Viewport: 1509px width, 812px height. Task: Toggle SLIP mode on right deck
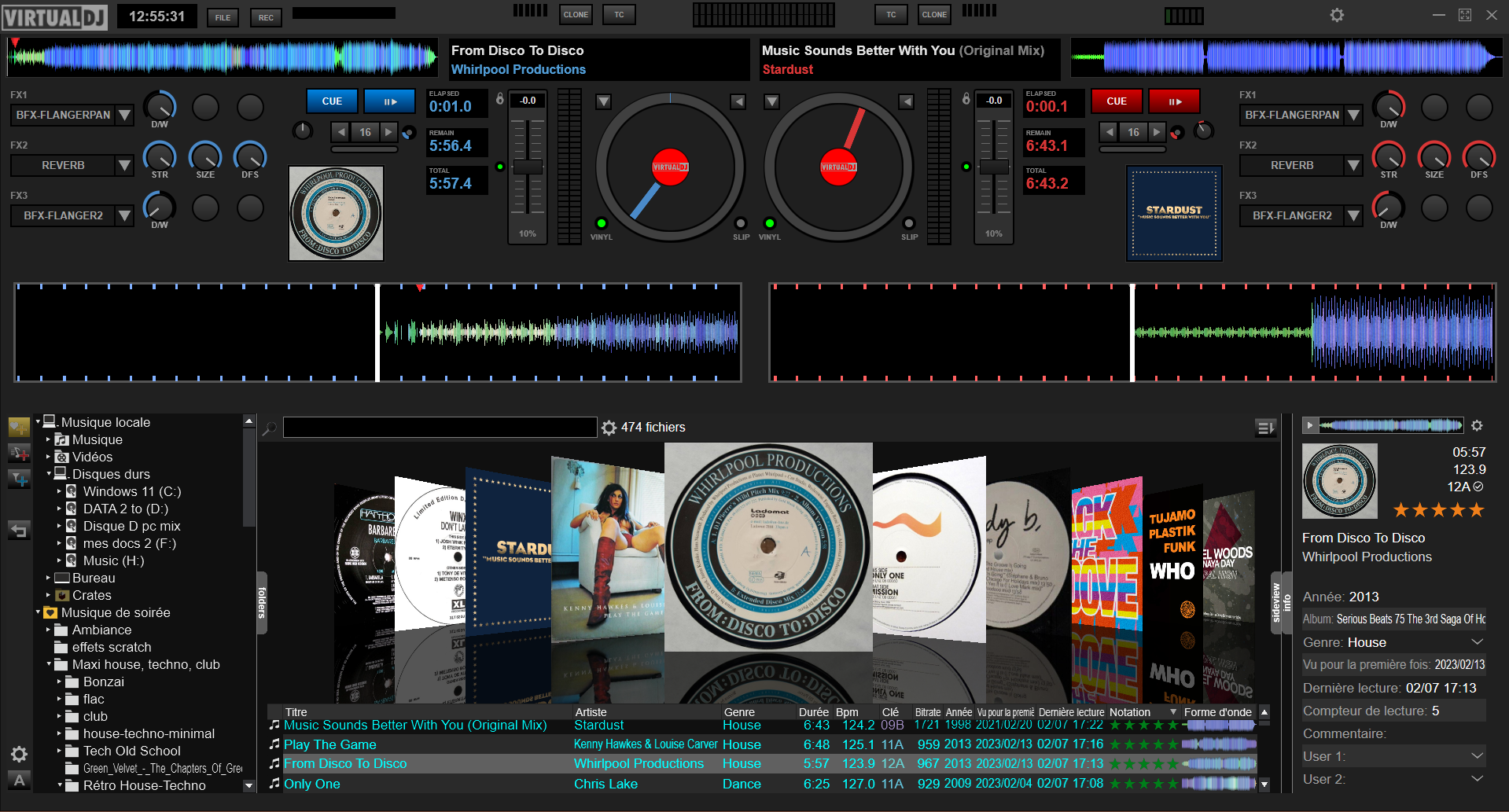pyautogui.click(x=909, y=223)
